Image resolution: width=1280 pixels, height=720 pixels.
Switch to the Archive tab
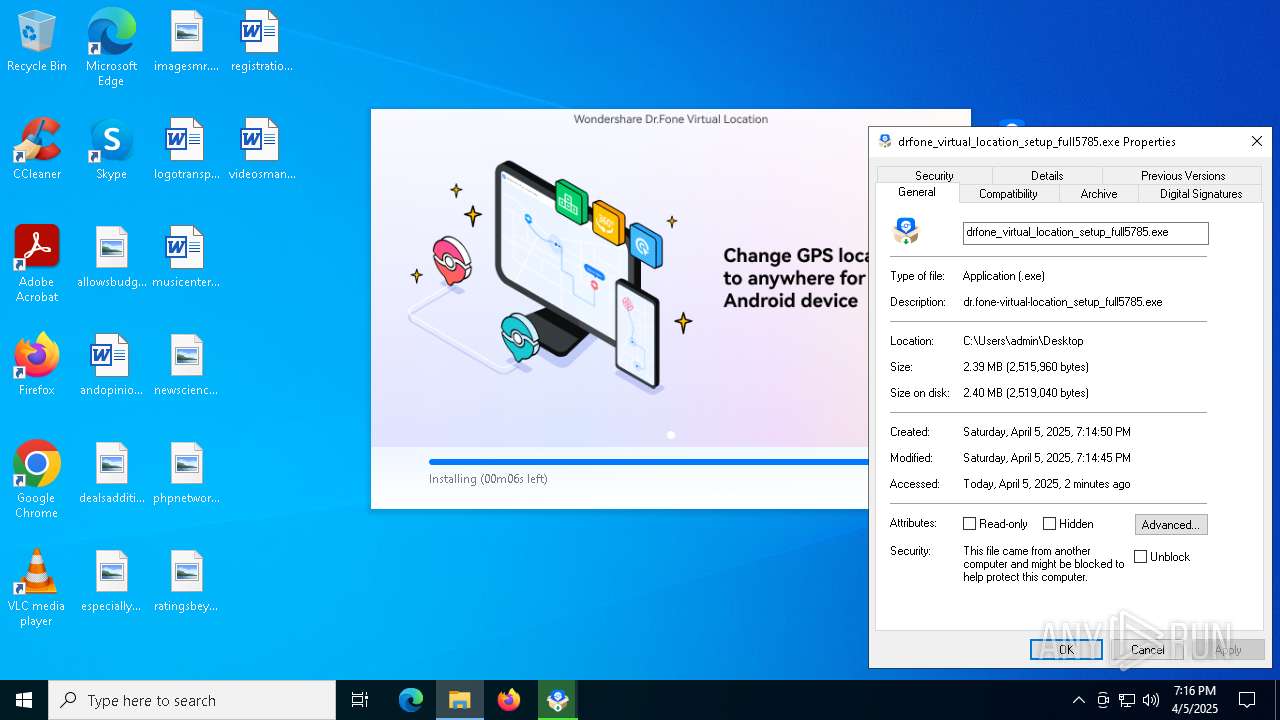[1099, 194]
